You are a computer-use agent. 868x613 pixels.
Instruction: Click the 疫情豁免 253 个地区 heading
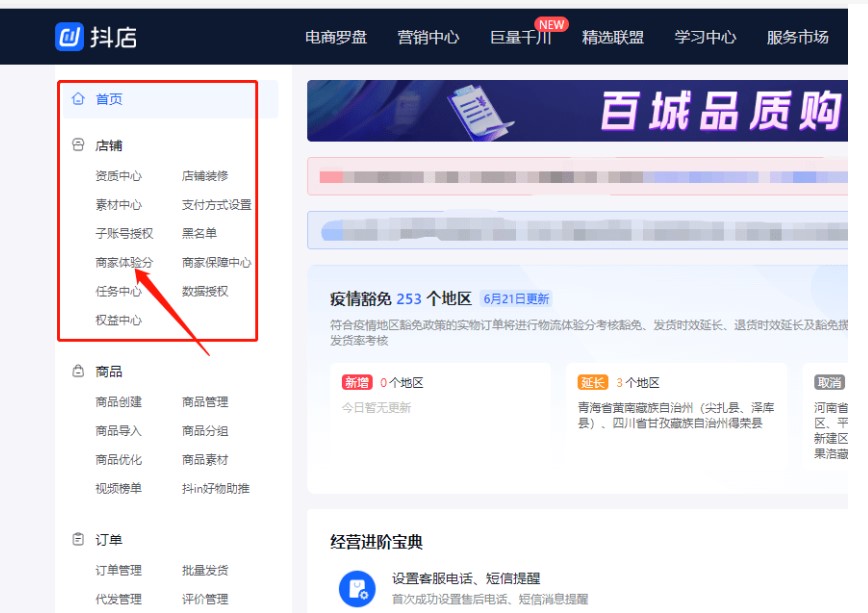401,298
